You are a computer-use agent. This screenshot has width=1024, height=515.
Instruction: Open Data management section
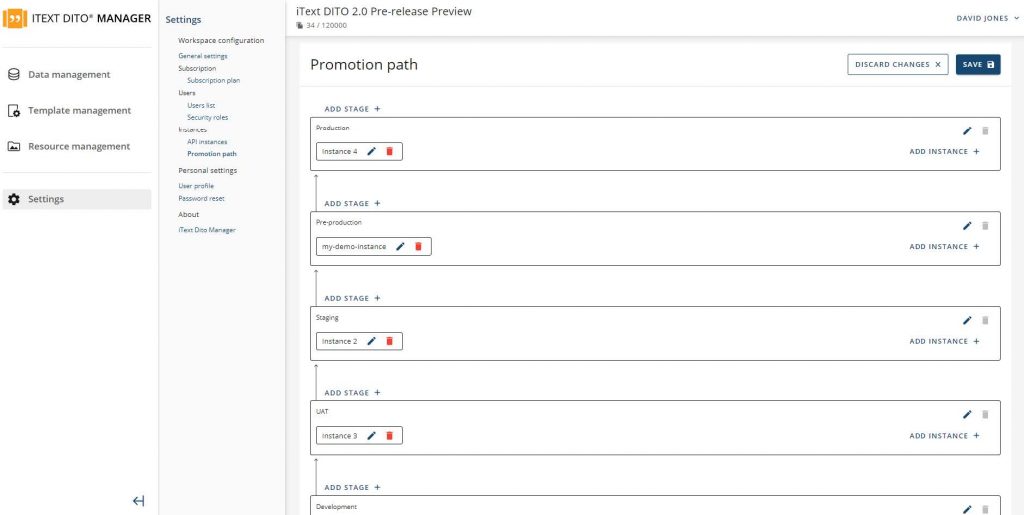(x=69, y=75)
